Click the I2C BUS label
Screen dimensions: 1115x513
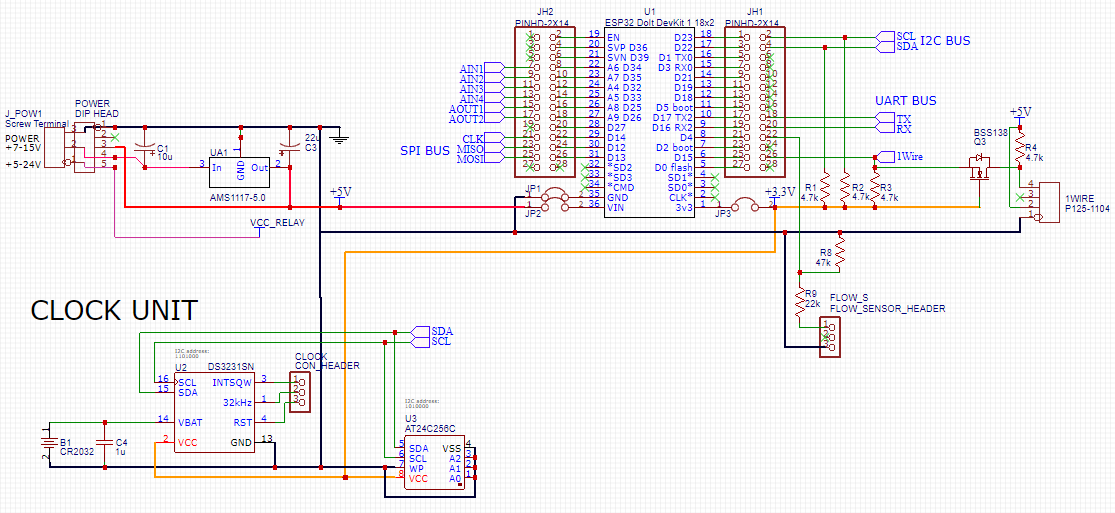[x=945, y=41]
